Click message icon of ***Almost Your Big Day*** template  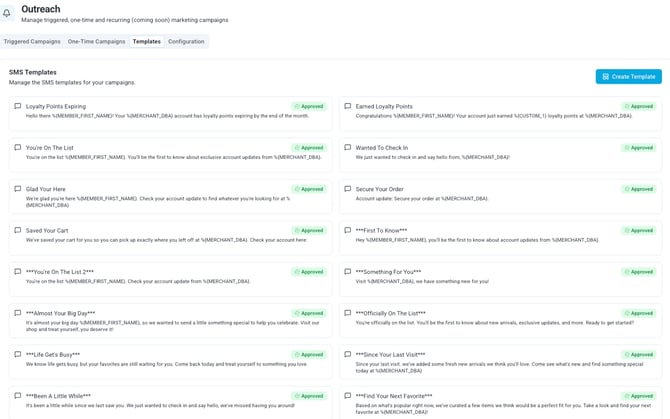point(18,313)
